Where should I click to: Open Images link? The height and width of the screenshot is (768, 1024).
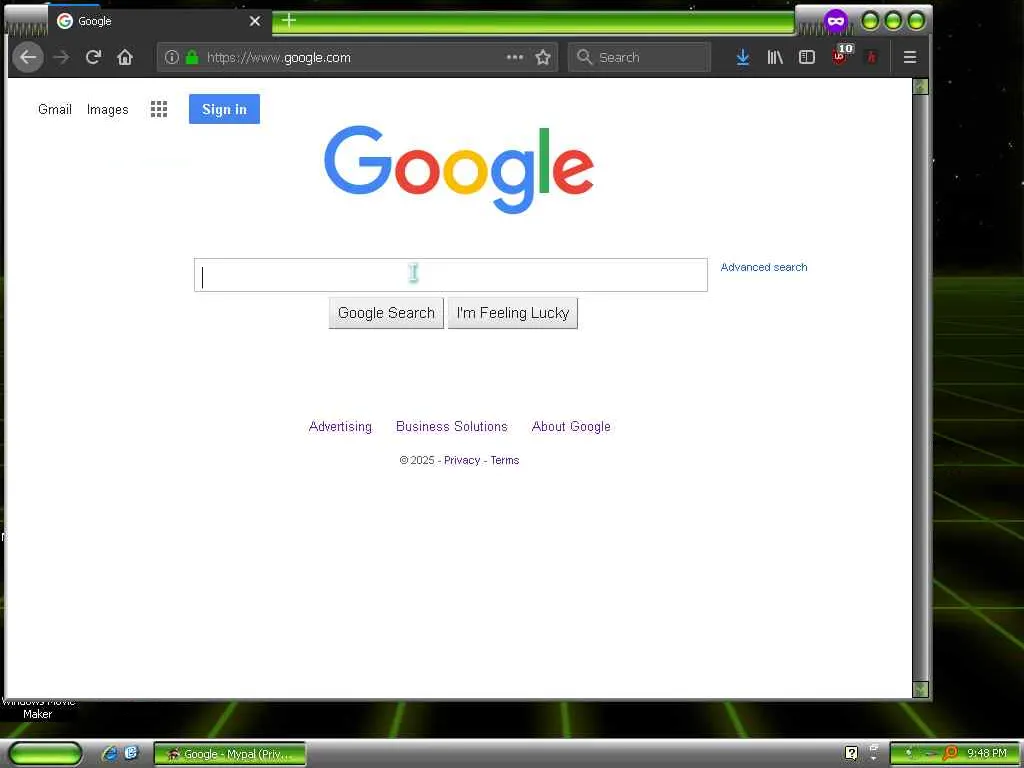pos(108,109)
